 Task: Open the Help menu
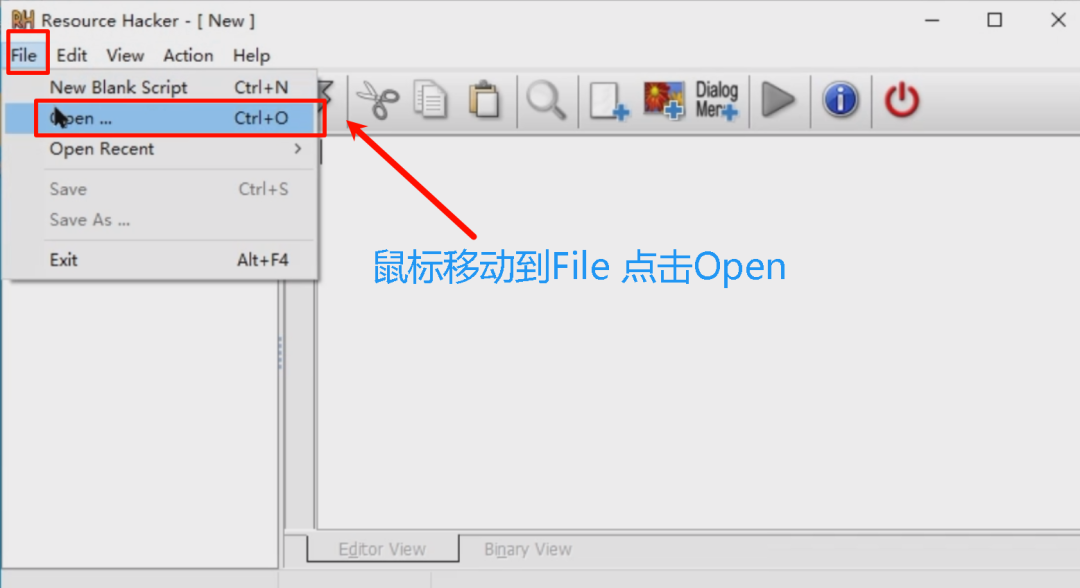point(251,56)
